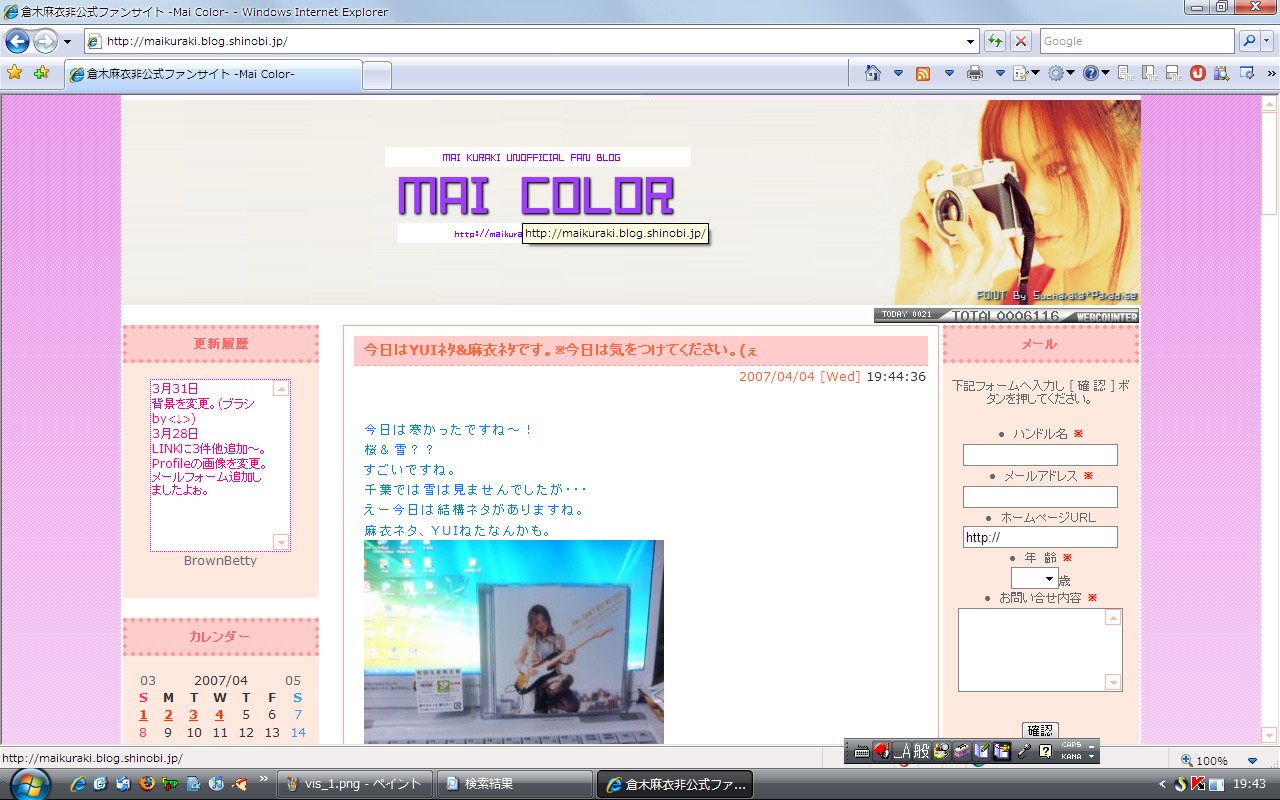This screenshot has width=1280, height=800.
Task: Click the zoom magnifier in the status bar
Action: (x=1188, y=760)
